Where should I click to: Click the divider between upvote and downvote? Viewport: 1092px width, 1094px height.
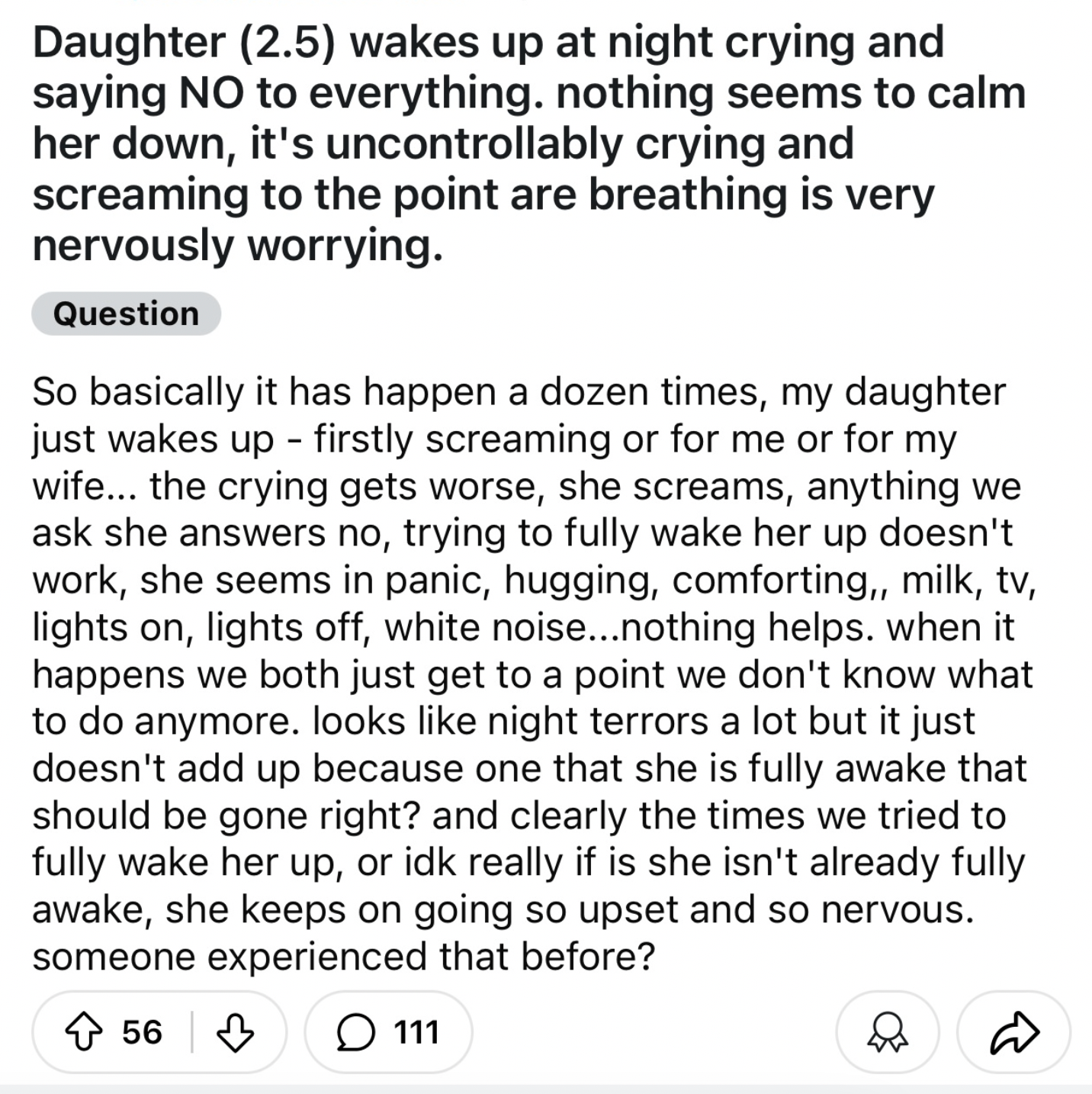pos(191,1032)
